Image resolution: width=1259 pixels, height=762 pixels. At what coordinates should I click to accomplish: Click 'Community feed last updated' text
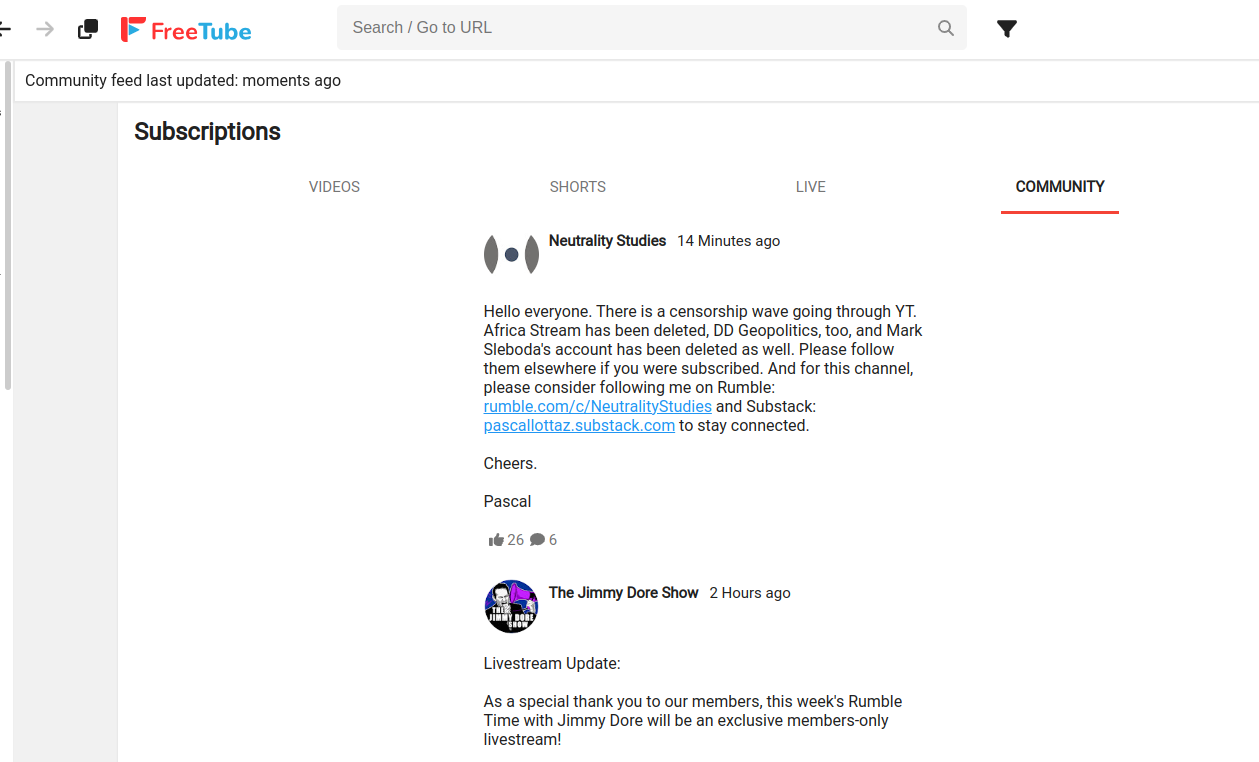183,81
